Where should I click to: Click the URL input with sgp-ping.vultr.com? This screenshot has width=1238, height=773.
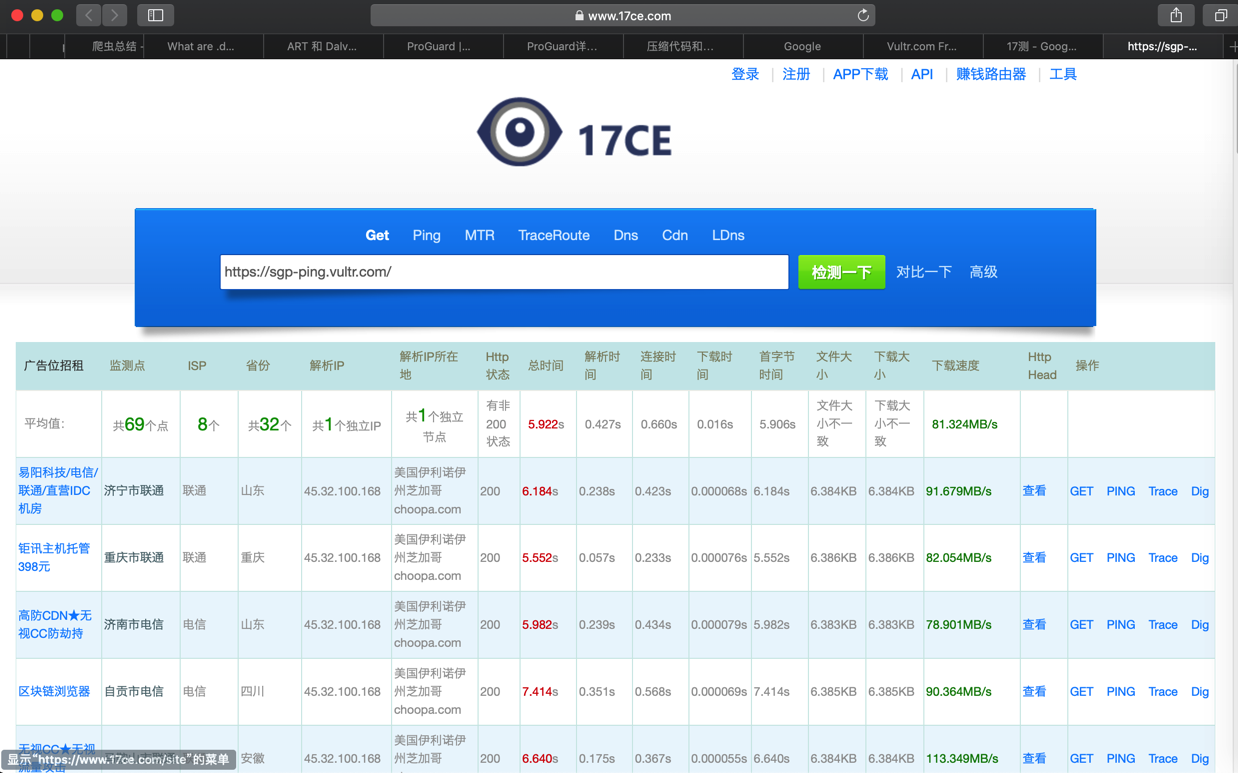pyautogui.click(x=504, y=272)
